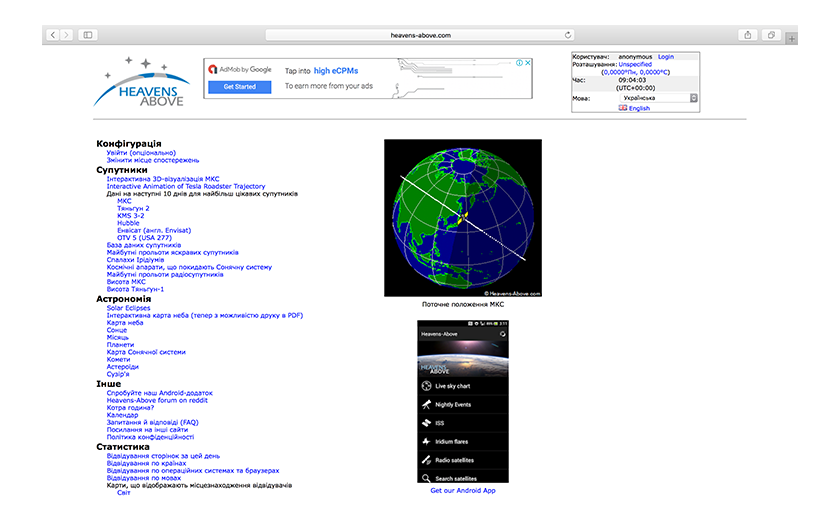Open the Safari share icon
The width and height of the screenshot is (840, 525).
747,35
